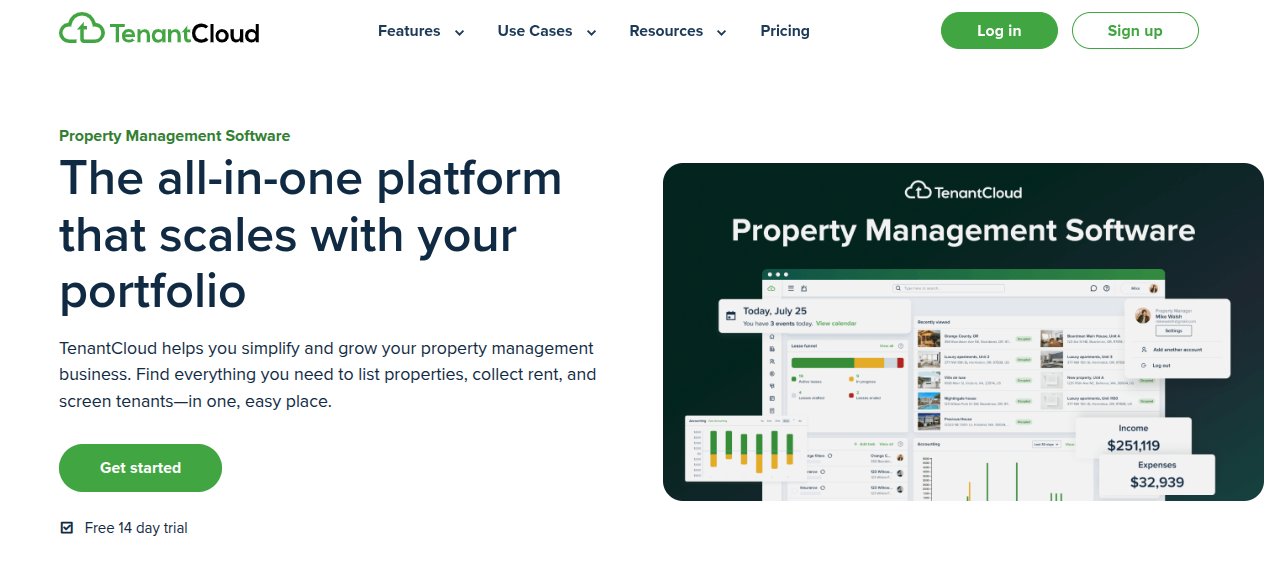Open the Use Cases menu
The height and width of the screenshot is (562, 1287).
click(x=535, y=31)
